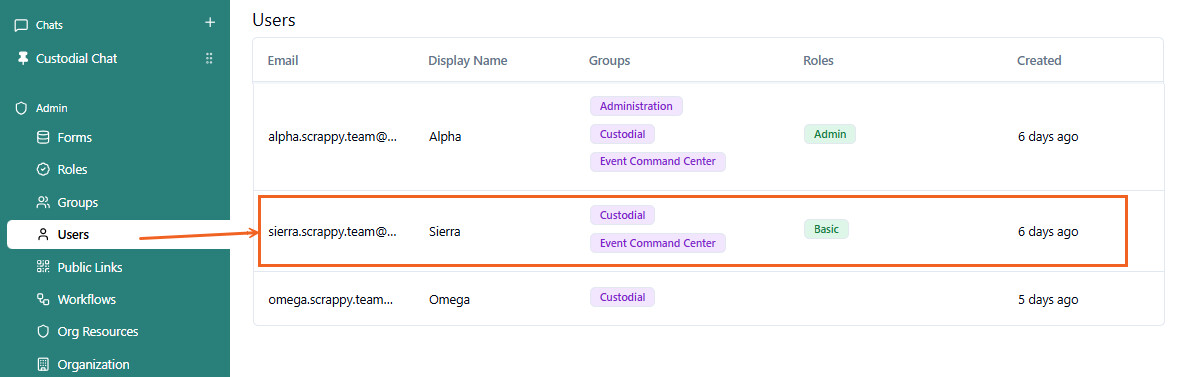Click Alpha's Administration group tag

coord(636,106)
